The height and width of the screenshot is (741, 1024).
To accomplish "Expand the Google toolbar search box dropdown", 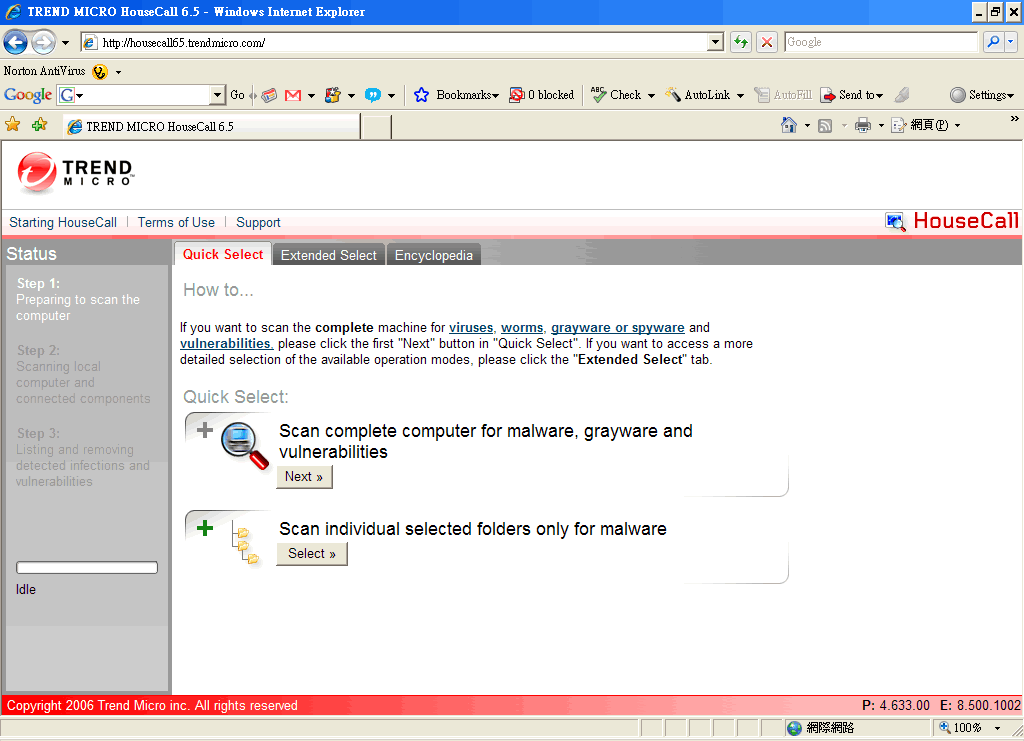I will coord(217,95).
